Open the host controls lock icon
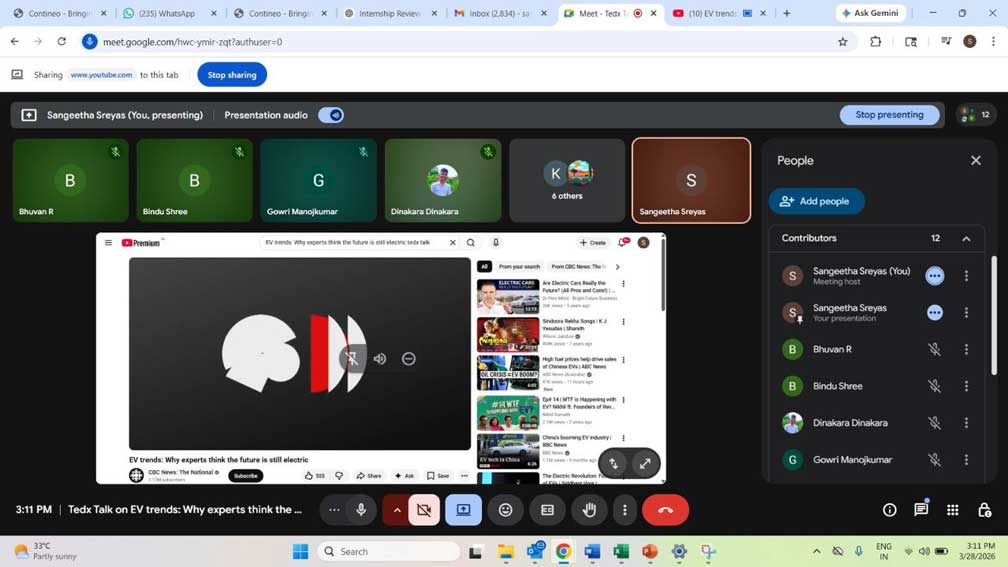 984,510
